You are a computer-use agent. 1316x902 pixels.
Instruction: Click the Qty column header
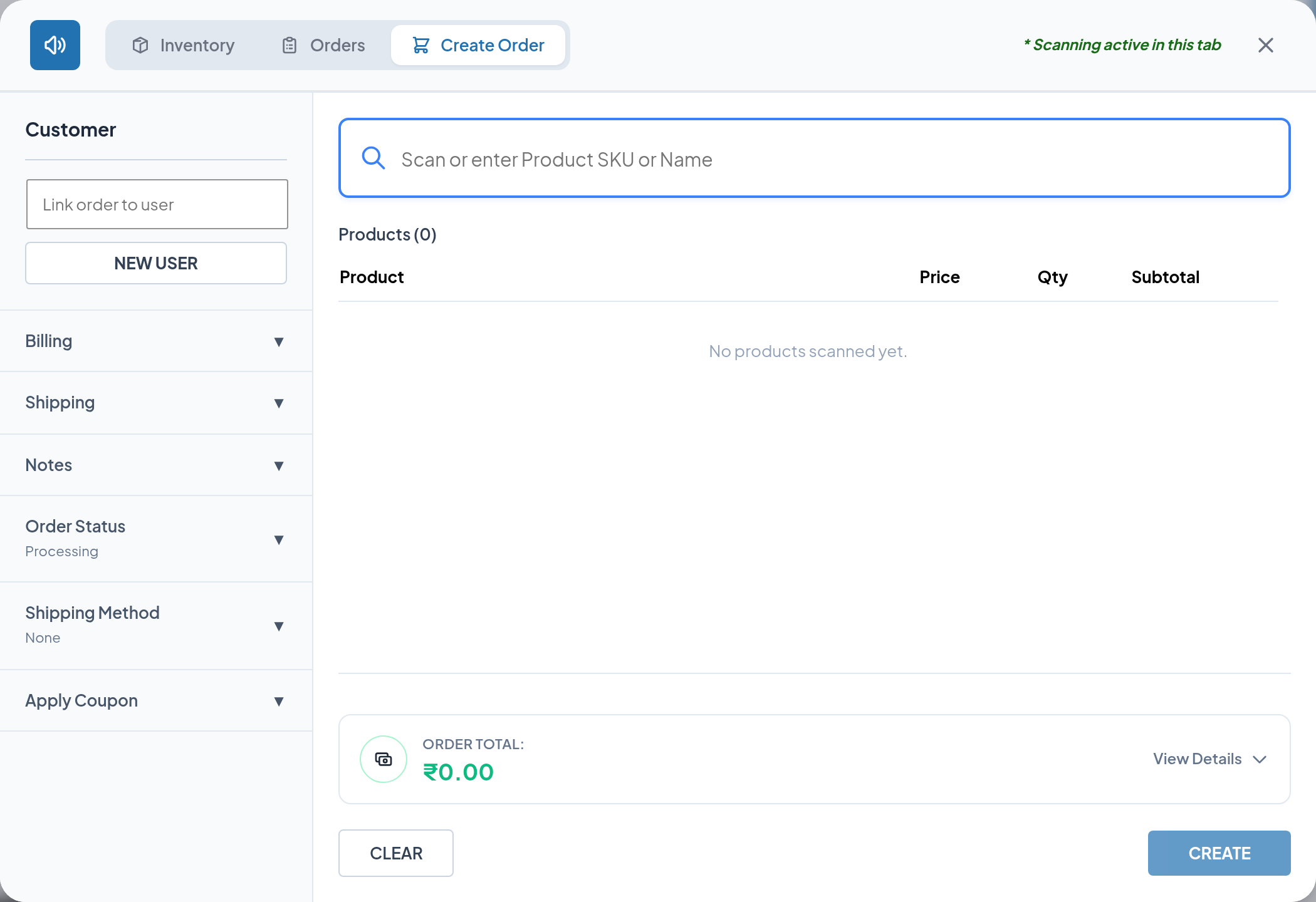(1053, 277)
